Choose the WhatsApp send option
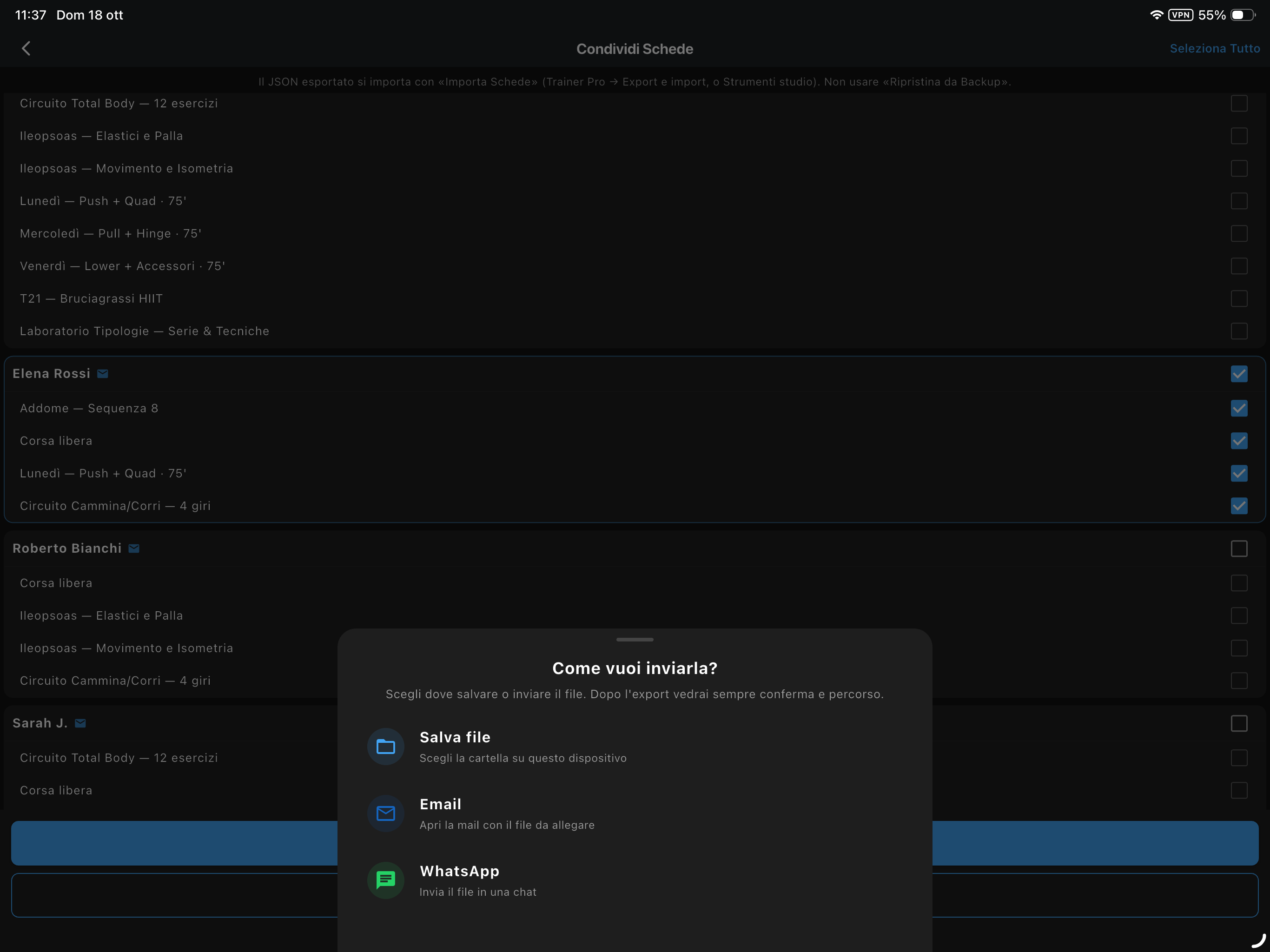1270x952 pixels. (x=635, y=879)
